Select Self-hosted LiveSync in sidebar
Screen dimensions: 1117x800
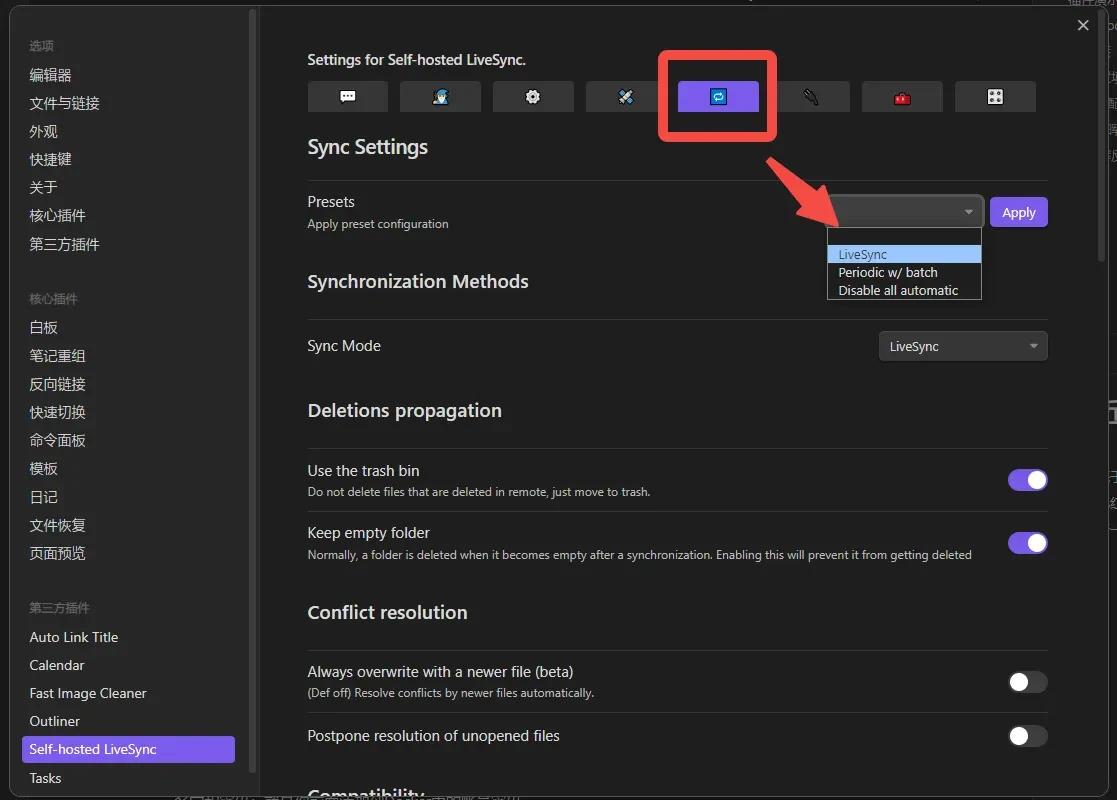128,749
